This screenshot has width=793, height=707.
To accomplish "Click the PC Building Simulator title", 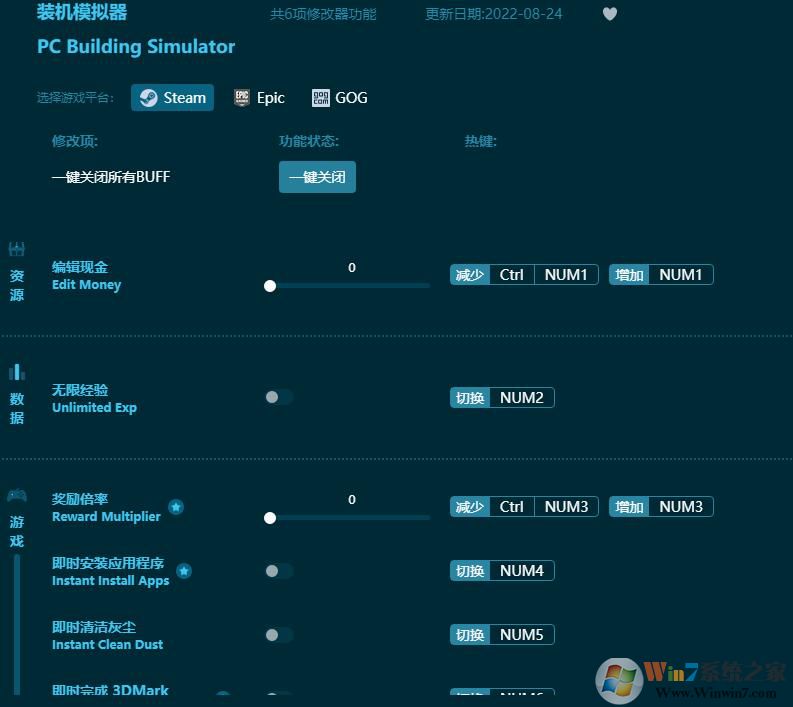I will coord(136,47).
